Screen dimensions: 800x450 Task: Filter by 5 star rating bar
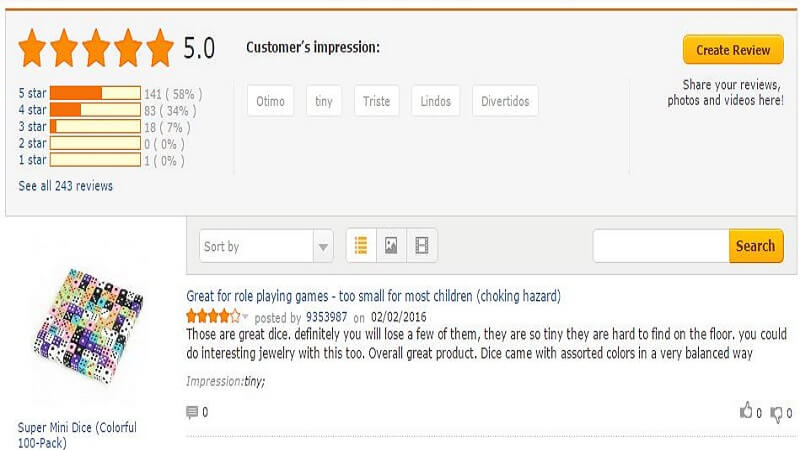click(x=95, y=93)
